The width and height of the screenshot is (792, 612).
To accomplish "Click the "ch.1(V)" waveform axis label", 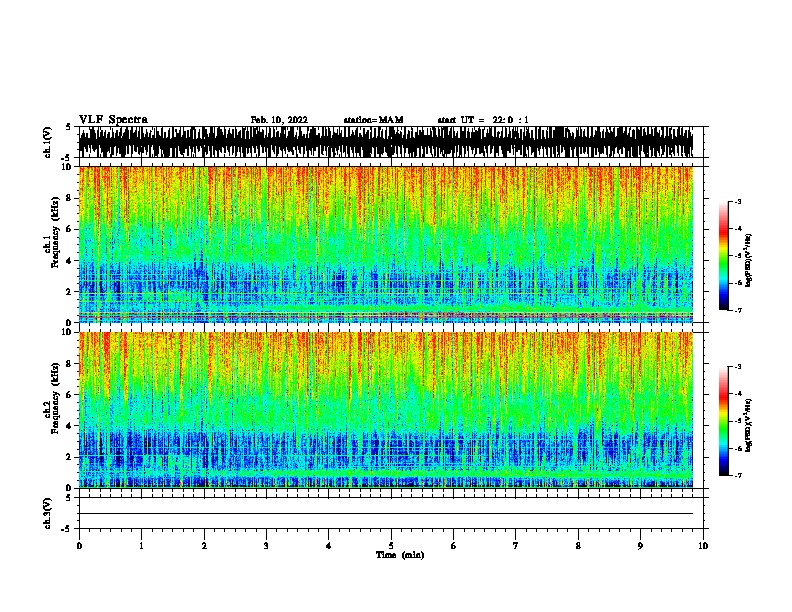I will tap(48, 142).
